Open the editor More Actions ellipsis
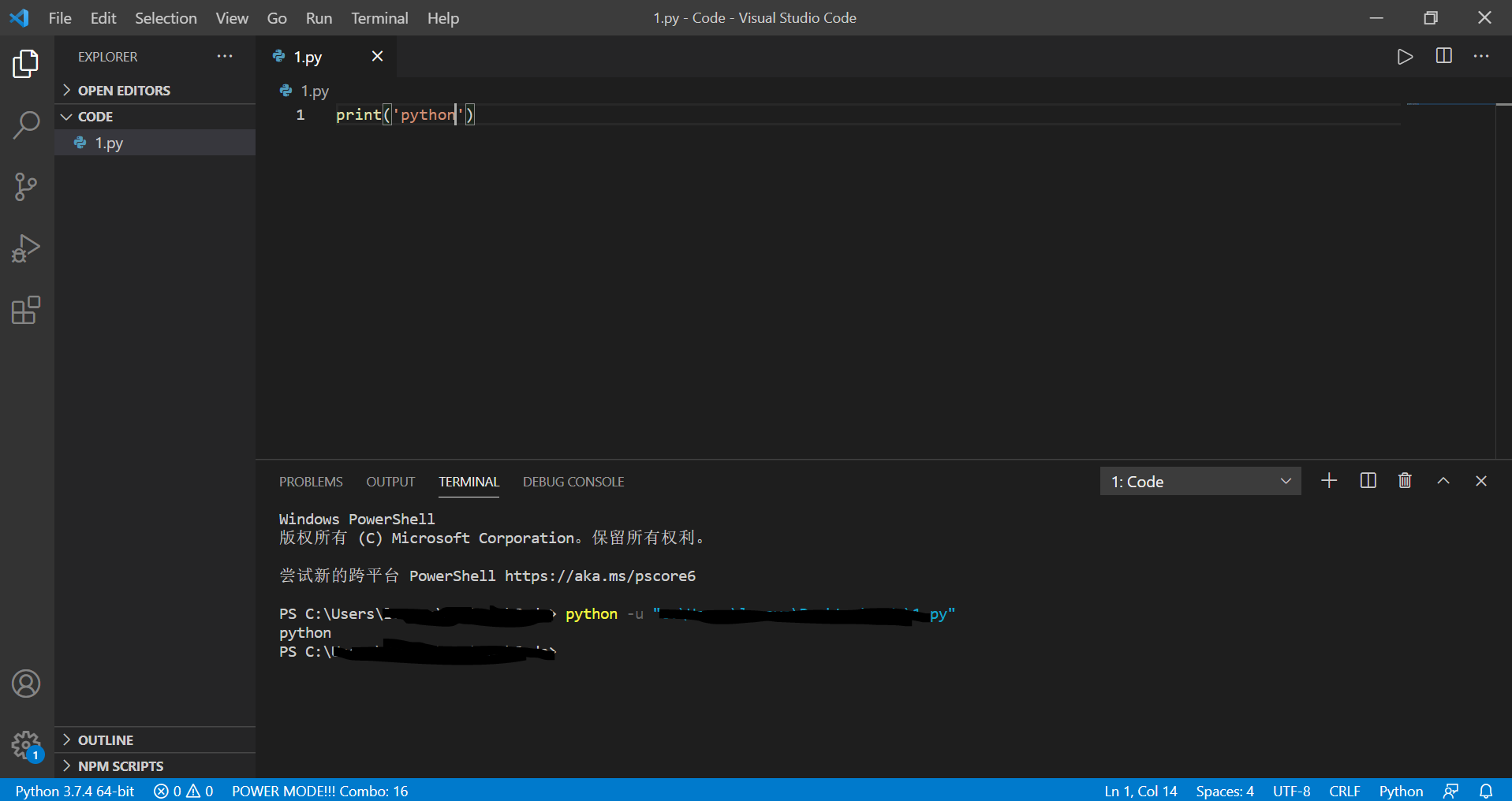 (1482, 56)
